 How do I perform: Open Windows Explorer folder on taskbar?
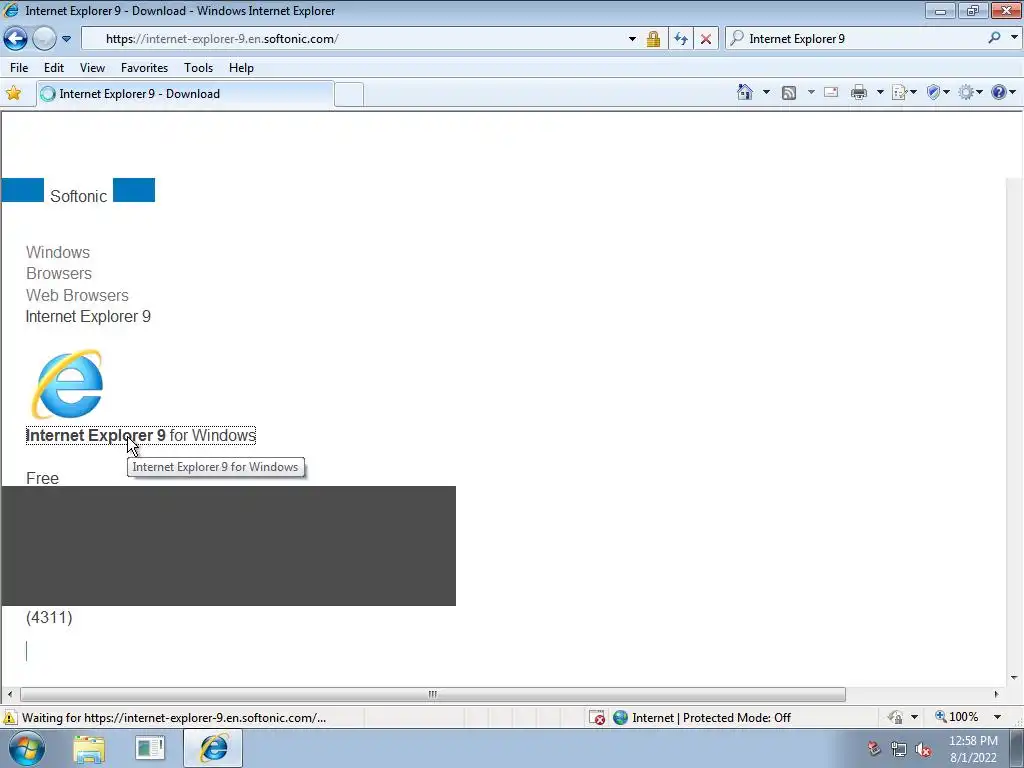(89, 748)
